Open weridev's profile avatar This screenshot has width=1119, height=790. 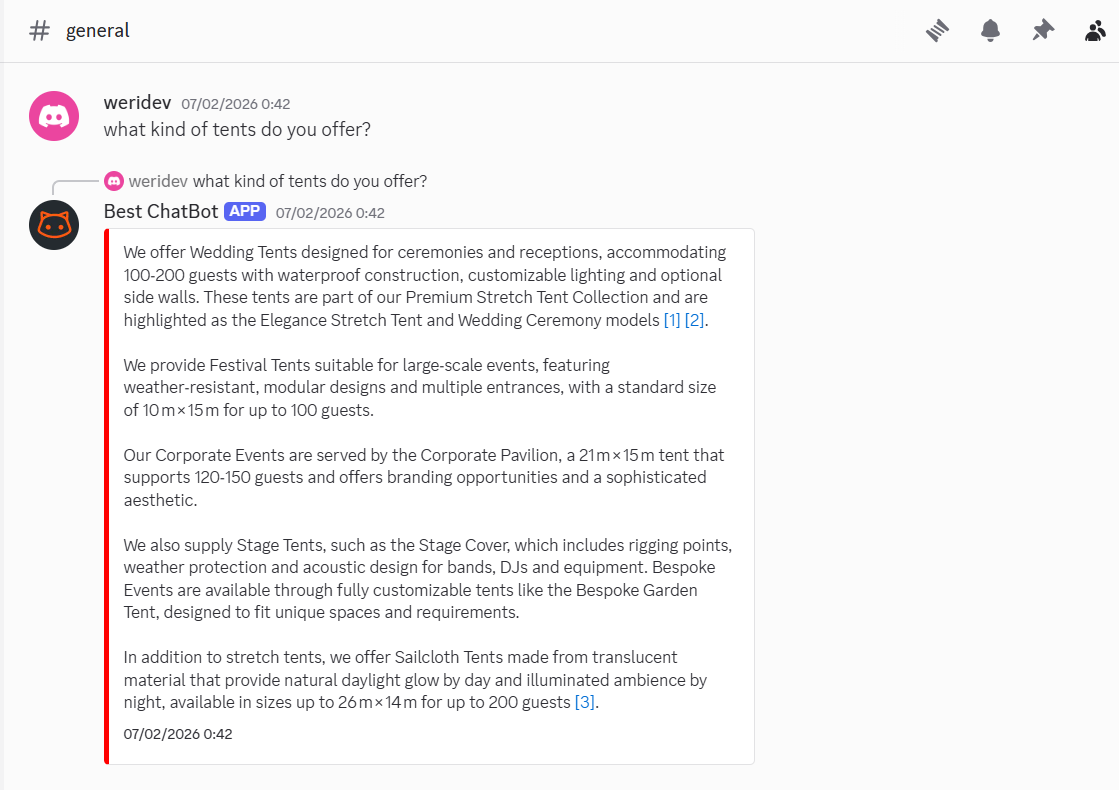point(53,116)
